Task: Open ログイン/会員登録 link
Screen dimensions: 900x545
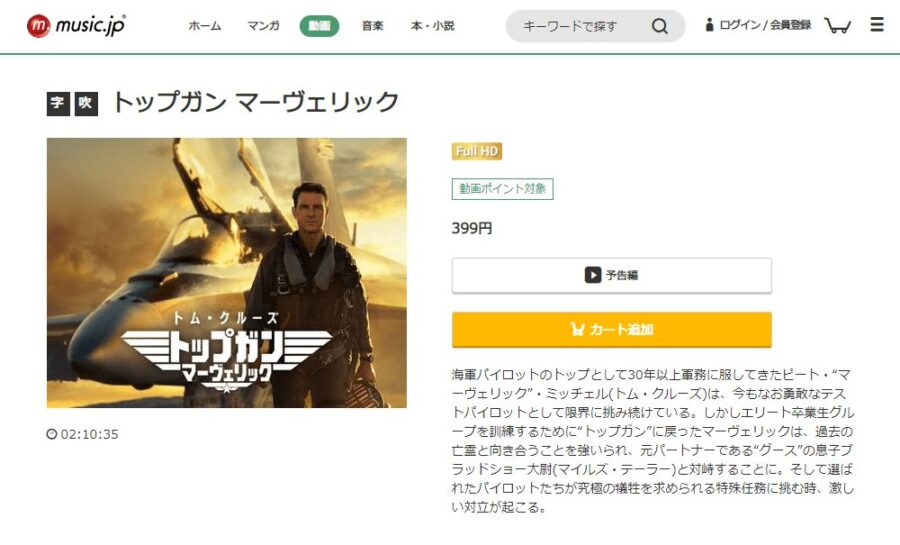Action: (x=758, y=25)
